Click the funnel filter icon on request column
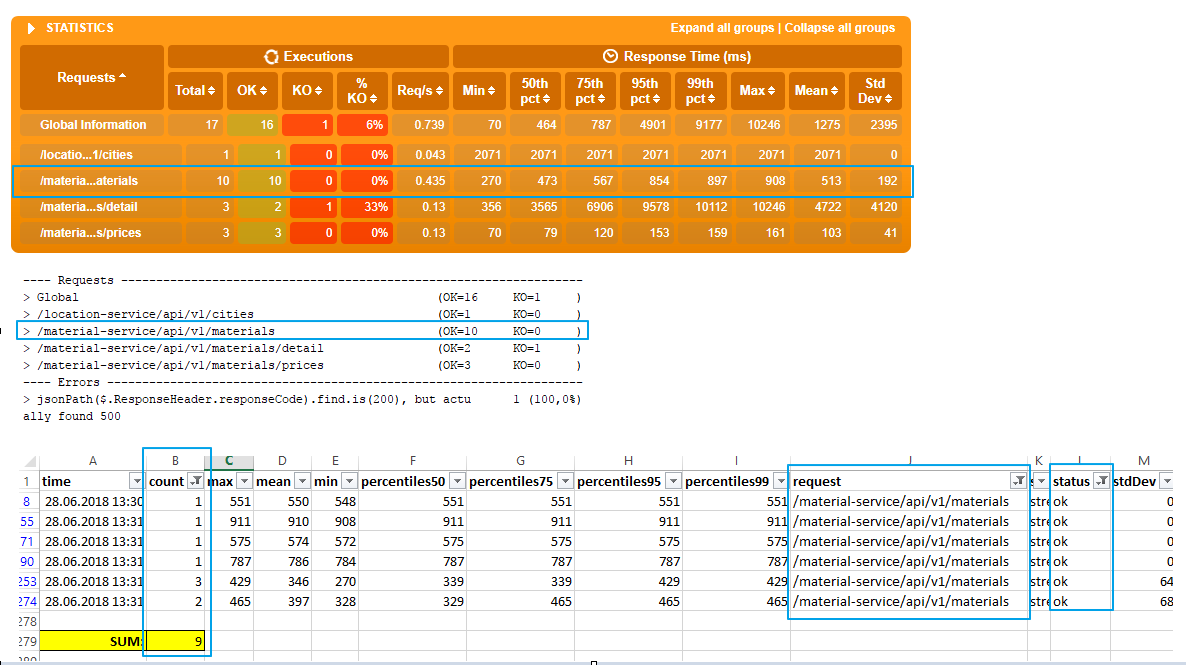The width and height of the screenshot is (1186, 665). point(1021,481)
